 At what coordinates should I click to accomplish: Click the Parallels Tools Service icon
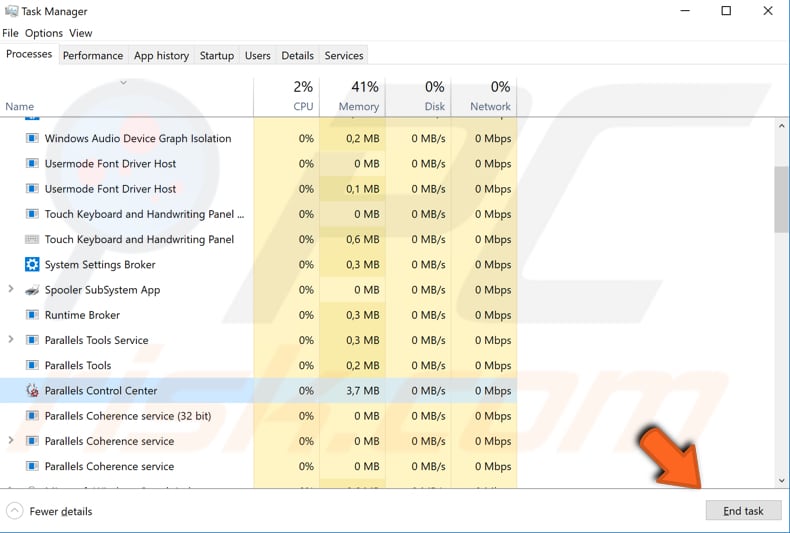tap(32, 340)
